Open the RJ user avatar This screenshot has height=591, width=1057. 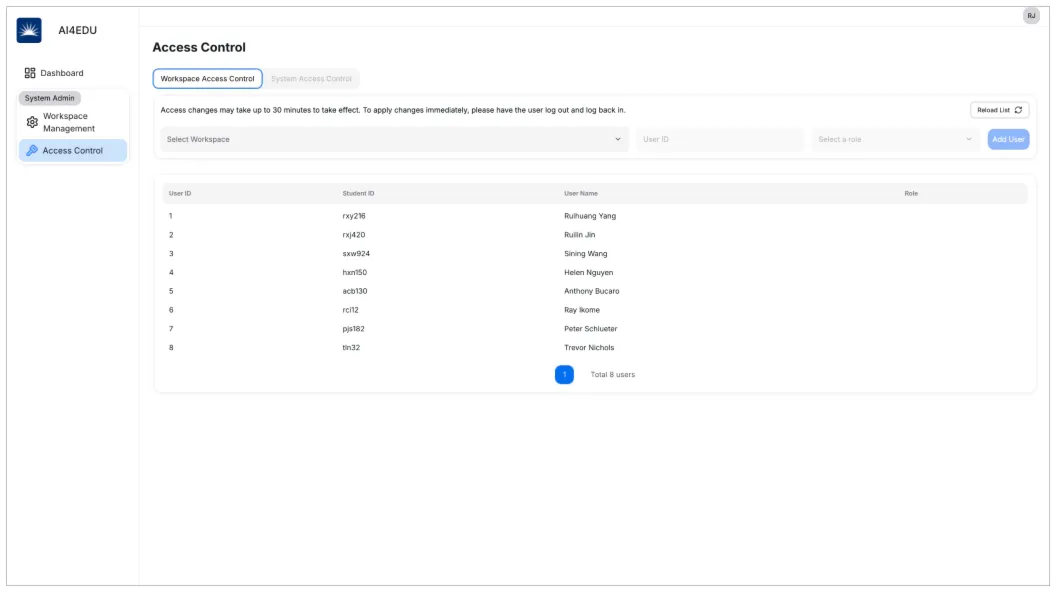[x=1031, y=15]
